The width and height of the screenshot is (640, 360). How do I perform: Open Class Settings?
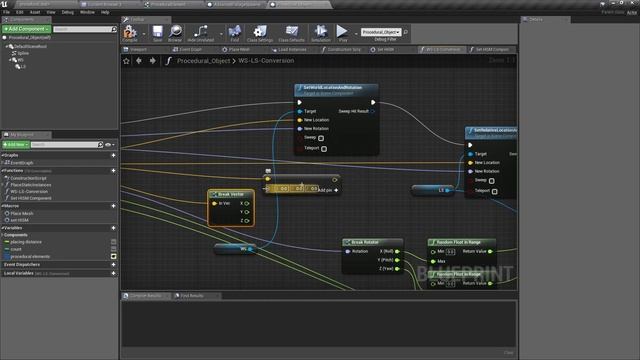[260, 33]
